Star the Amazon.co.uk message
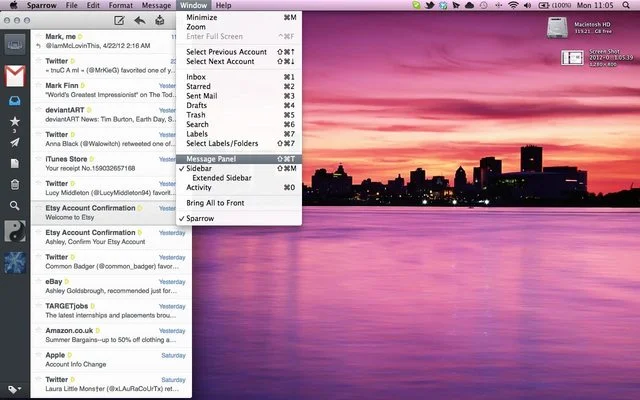The width and height of the screenshot is (640, 400). tap(38, 330)
